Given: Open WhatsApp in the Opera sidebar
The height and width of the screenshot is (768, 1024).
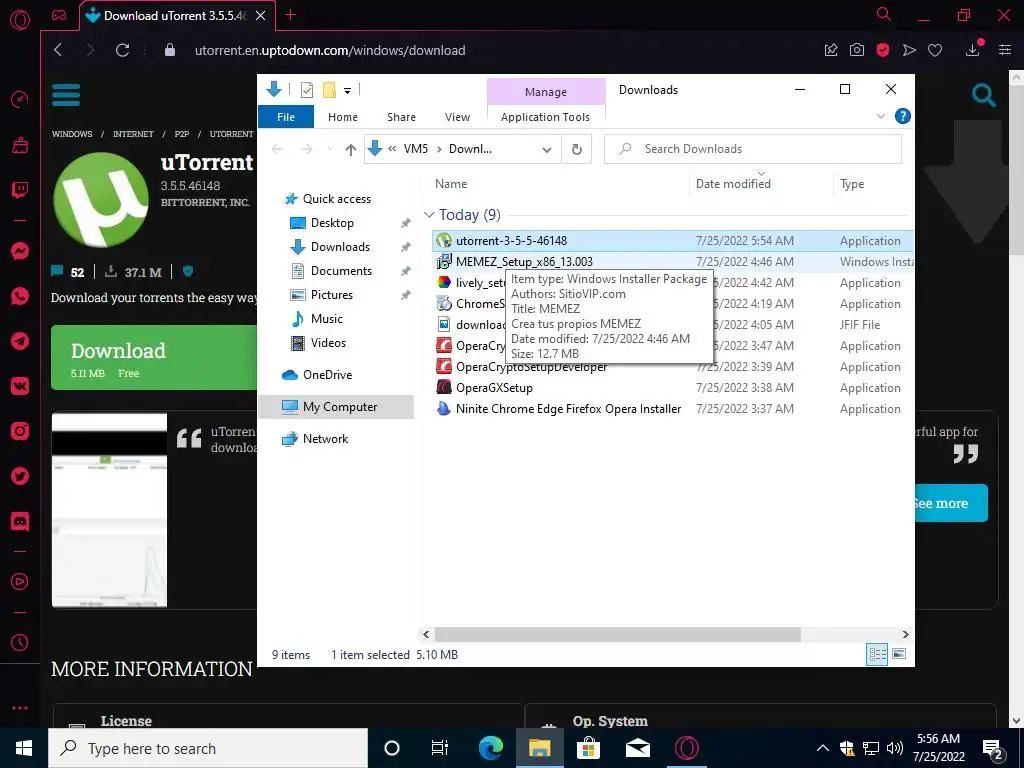Looking at the screenshot, I should (20, 296).
